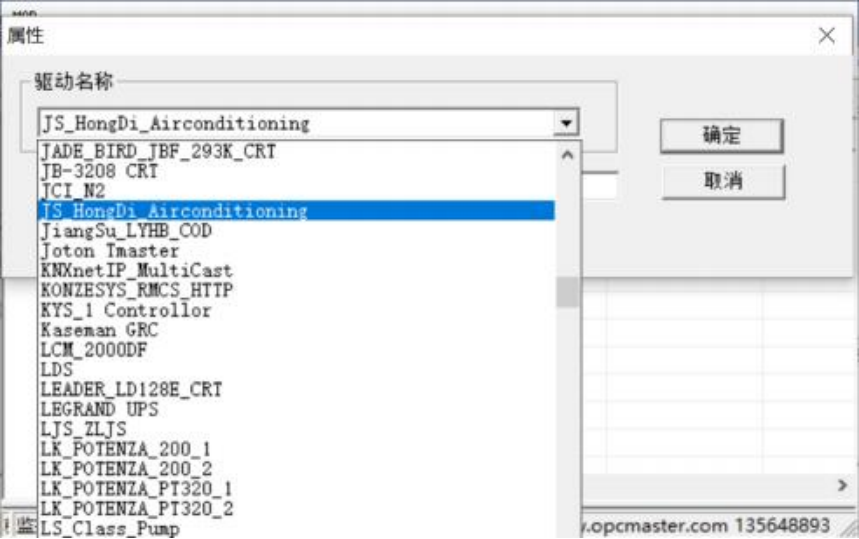Choose KNXnetIP_MultiCast driver
Image resolution: width=859 pixels, height=539 pixels.
click(x=296, y=271)
